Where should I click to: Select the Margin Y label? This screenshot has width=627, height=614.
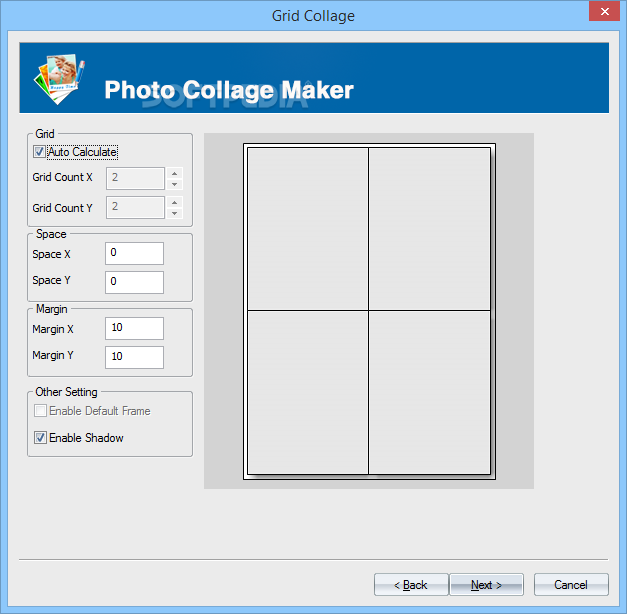click(x=53, y=355)
